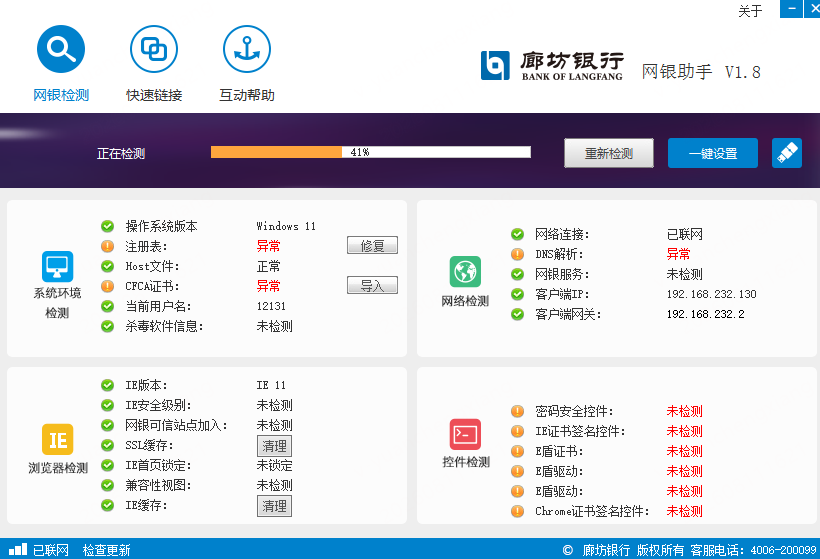Click the warning icon beside Chrome证书签名控件
The image size is (820, 559).
(x=517, y=511)
